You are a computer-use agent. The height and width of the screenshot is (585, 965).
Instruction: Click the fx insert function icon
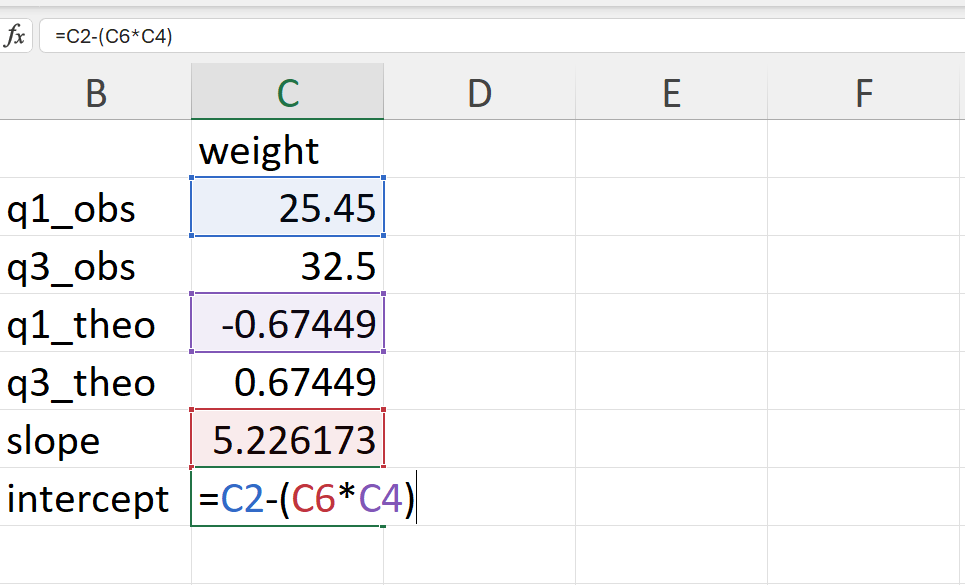(x=15, y=36)
